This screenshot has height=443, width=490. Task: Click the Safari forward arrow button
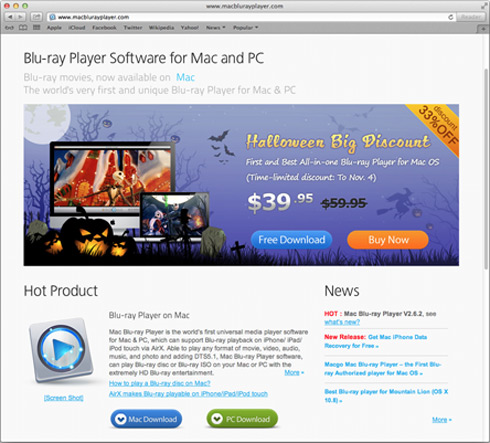pyautogui.click(x=20, y=17)
